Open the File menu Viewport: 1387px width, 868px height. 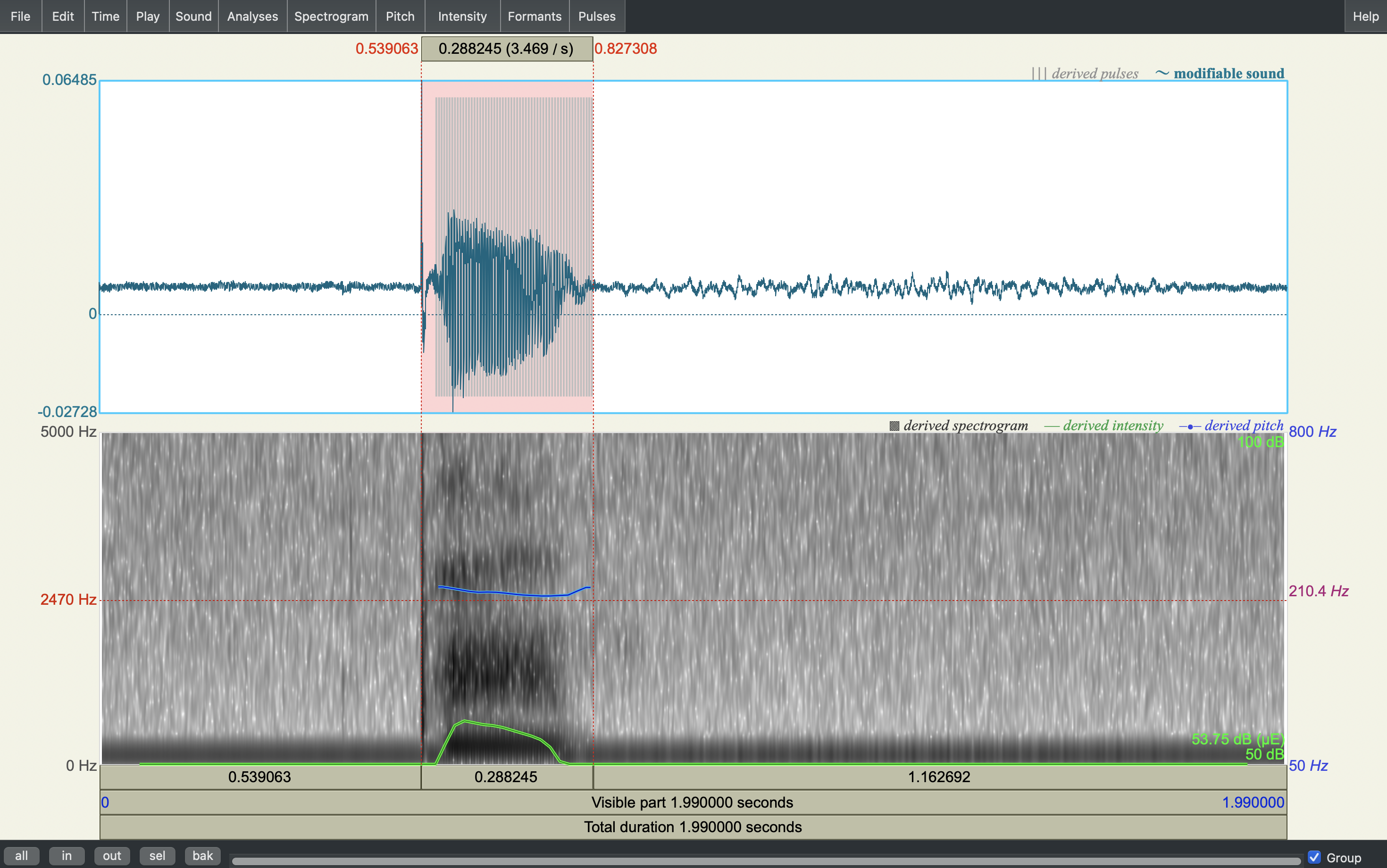(x=21, y=16)
